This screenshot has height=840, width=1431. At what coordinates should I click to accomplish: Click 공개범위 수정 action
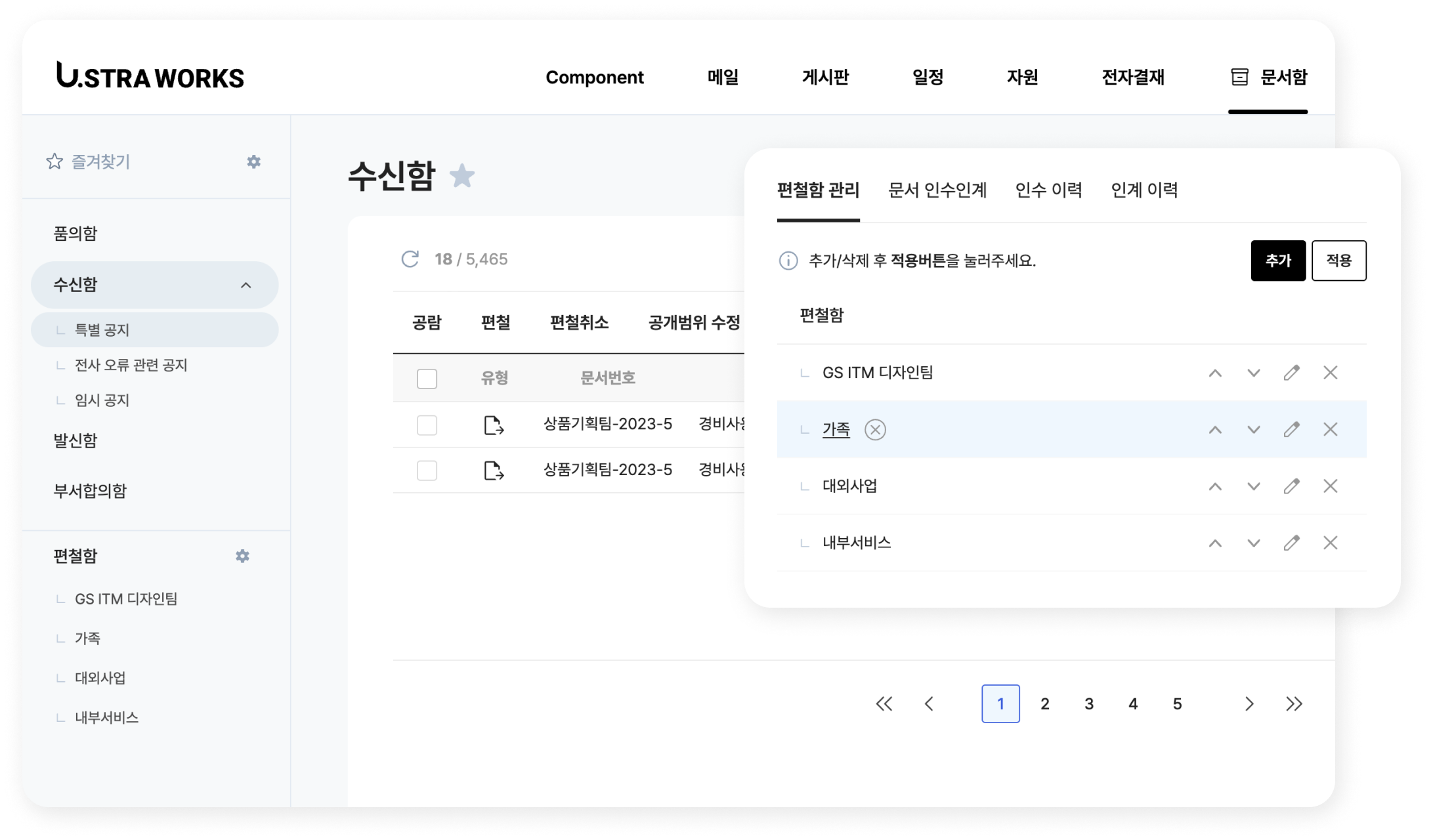click(694, 322)
